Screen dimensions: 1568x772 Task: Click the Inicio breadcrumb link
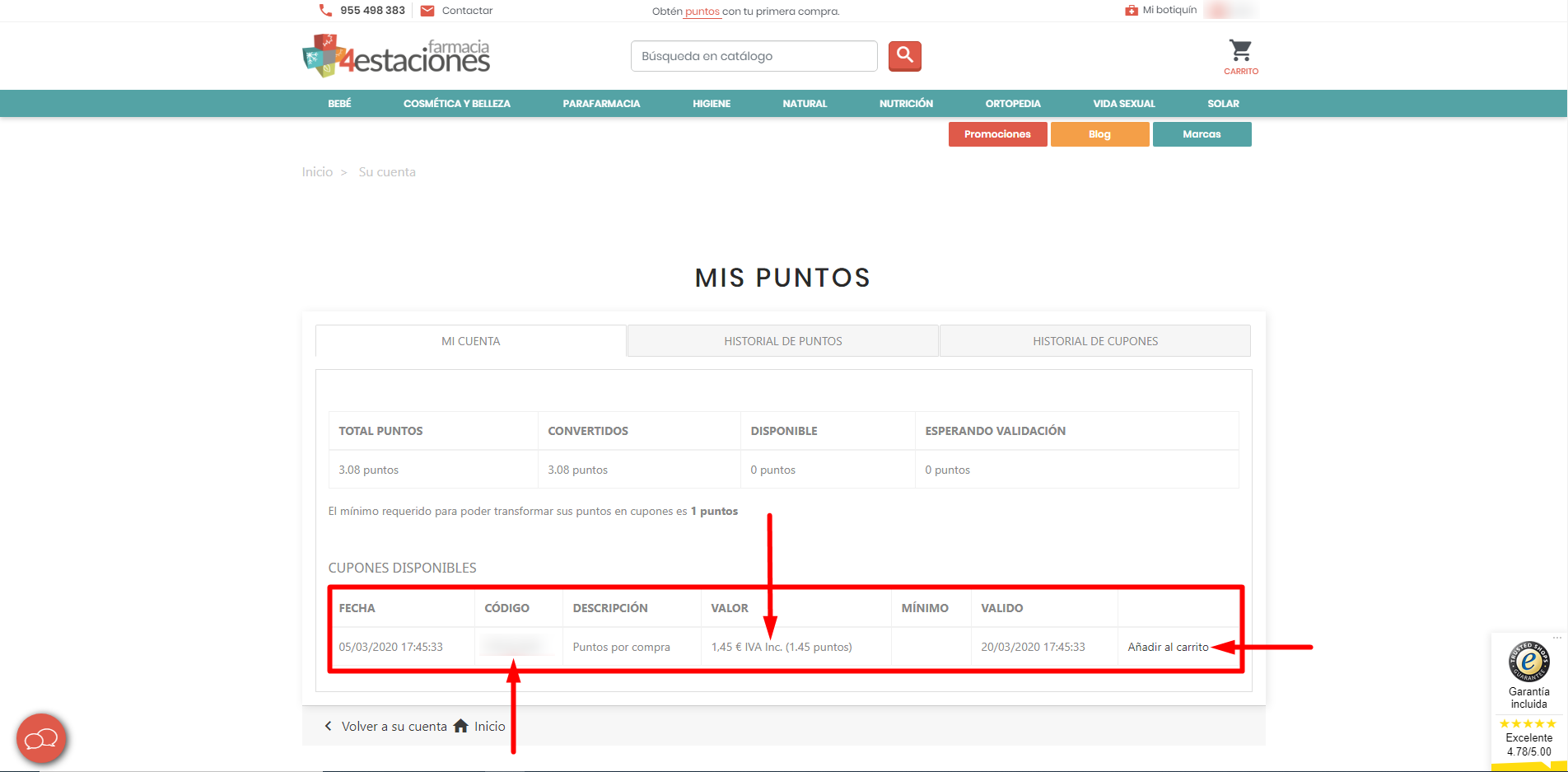[317, 172]
